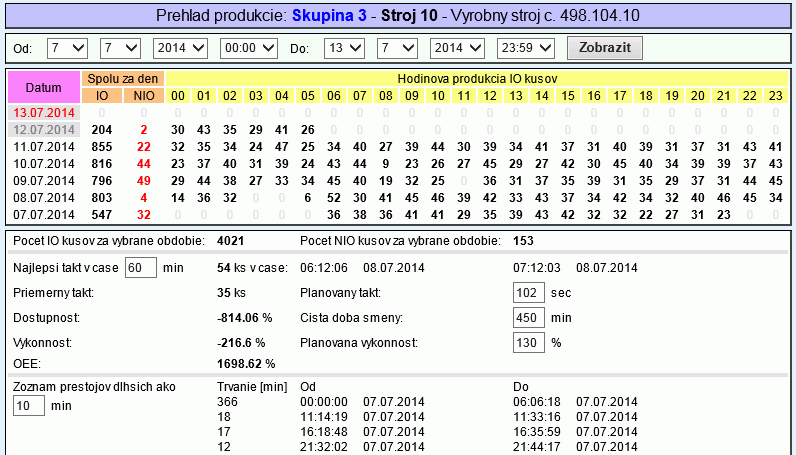Image resolution: width=796 pixels, height=455 pixels.
Task: Click the Cista doba smeny minutes field
Action: point(528,317)
